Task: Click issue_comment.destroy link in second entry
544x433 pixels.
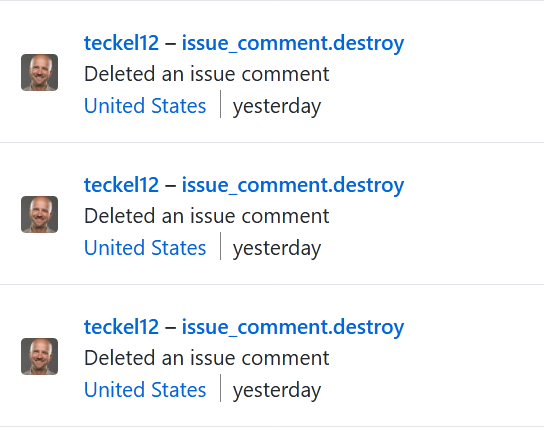Action: click(293, 185)
